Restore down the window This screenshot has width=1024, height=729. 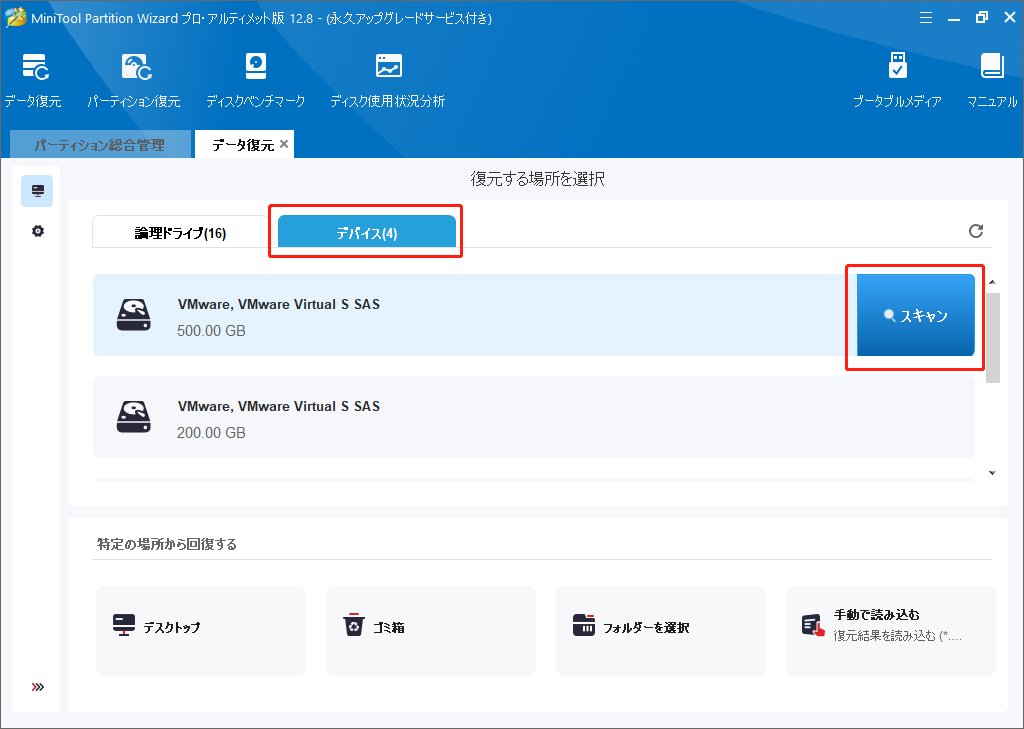[982, 18]
